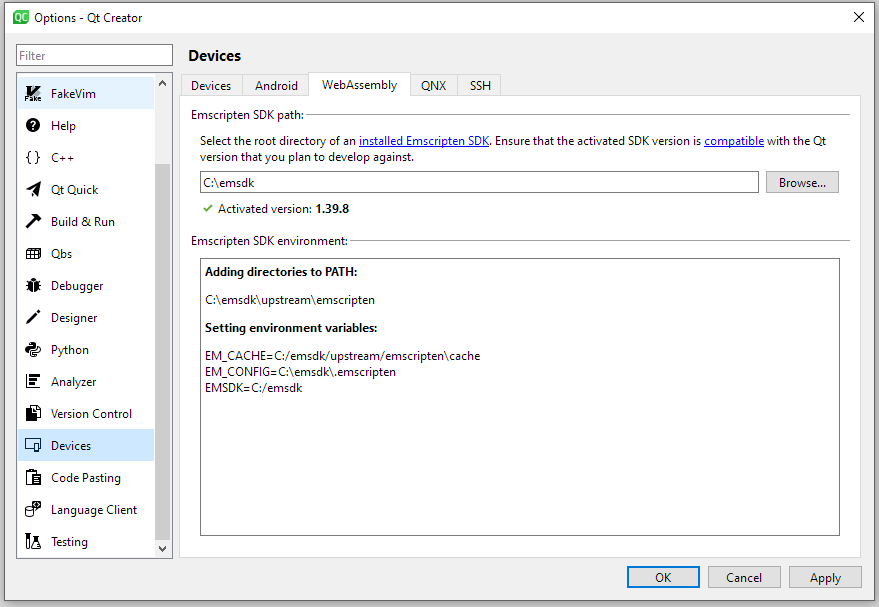
Task: Click inside the Filter input box
Action: point(94,54)
